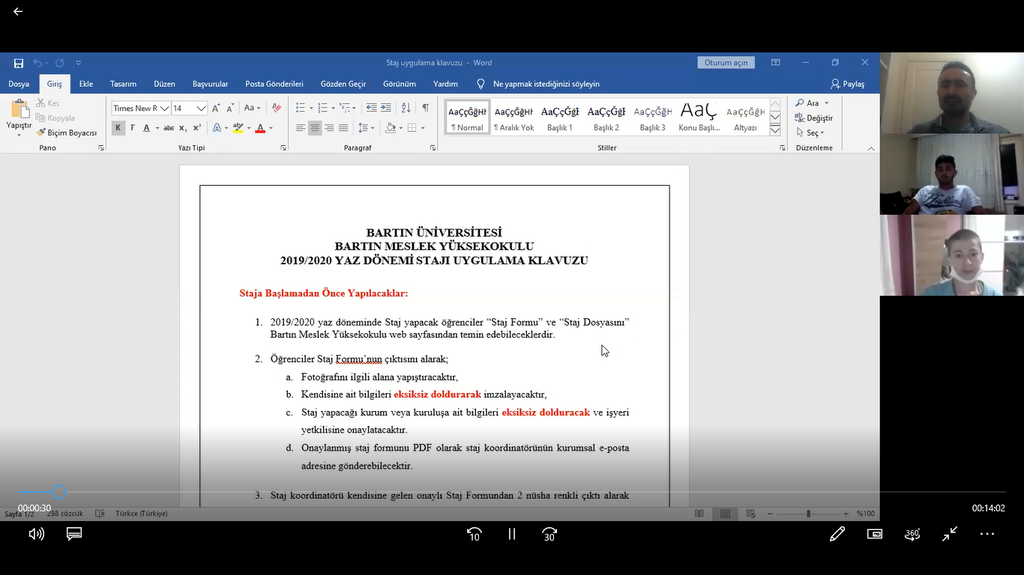
Task: Apply the Normal style
Action: [x=467, y=118]
